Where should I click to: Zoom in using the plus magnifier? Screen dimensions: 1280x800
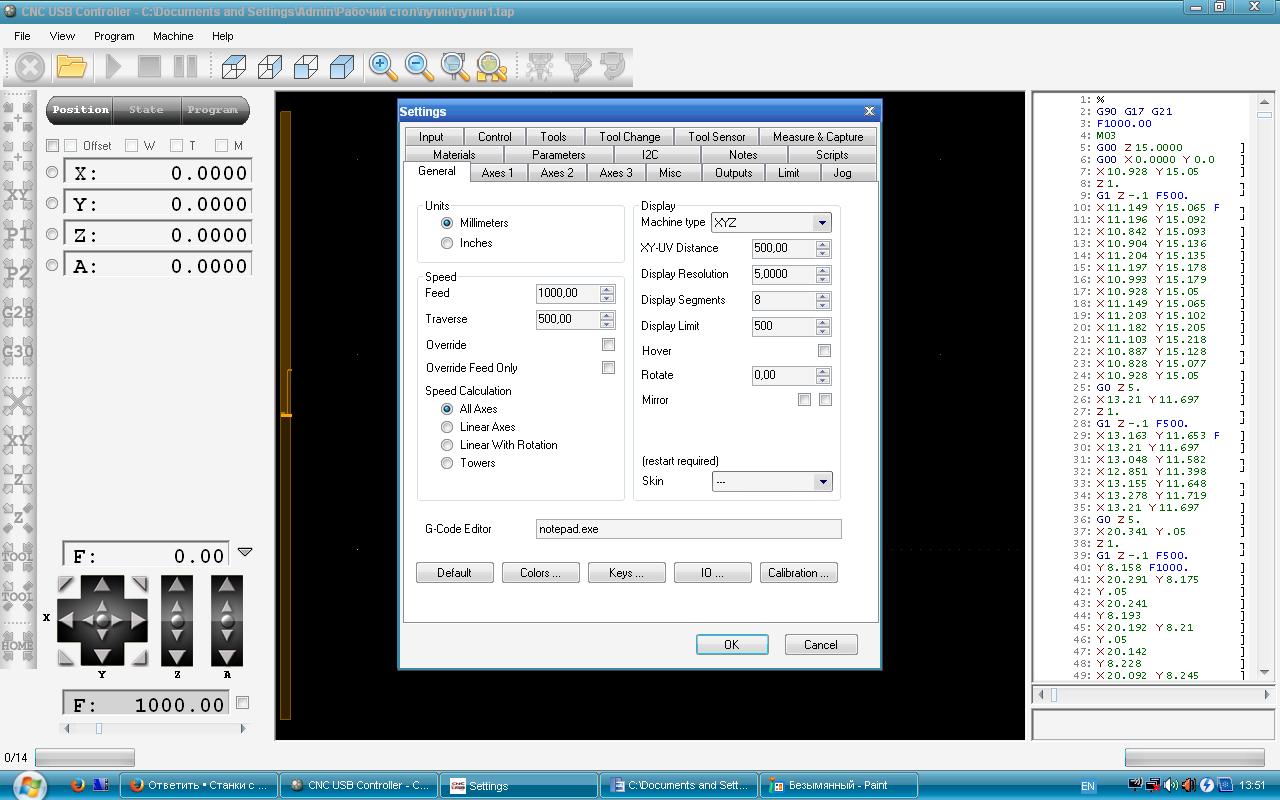click(x=383, y=67)
